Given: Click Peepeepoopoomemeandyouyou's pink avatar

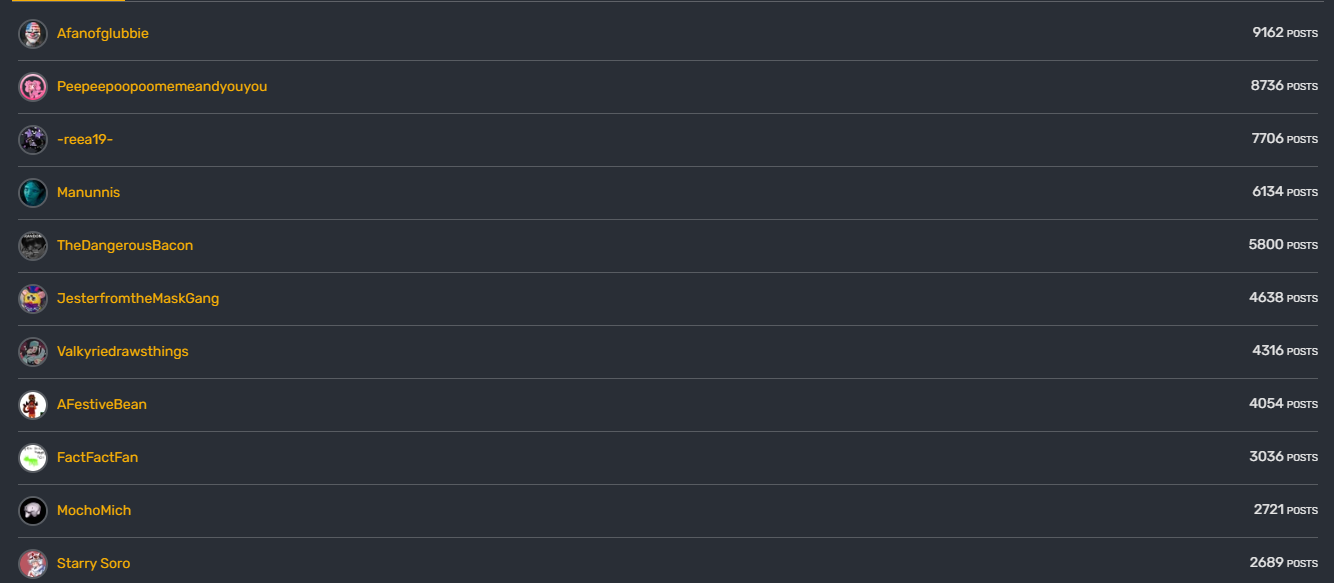Looking at the screenshot, I should (33, 87).
